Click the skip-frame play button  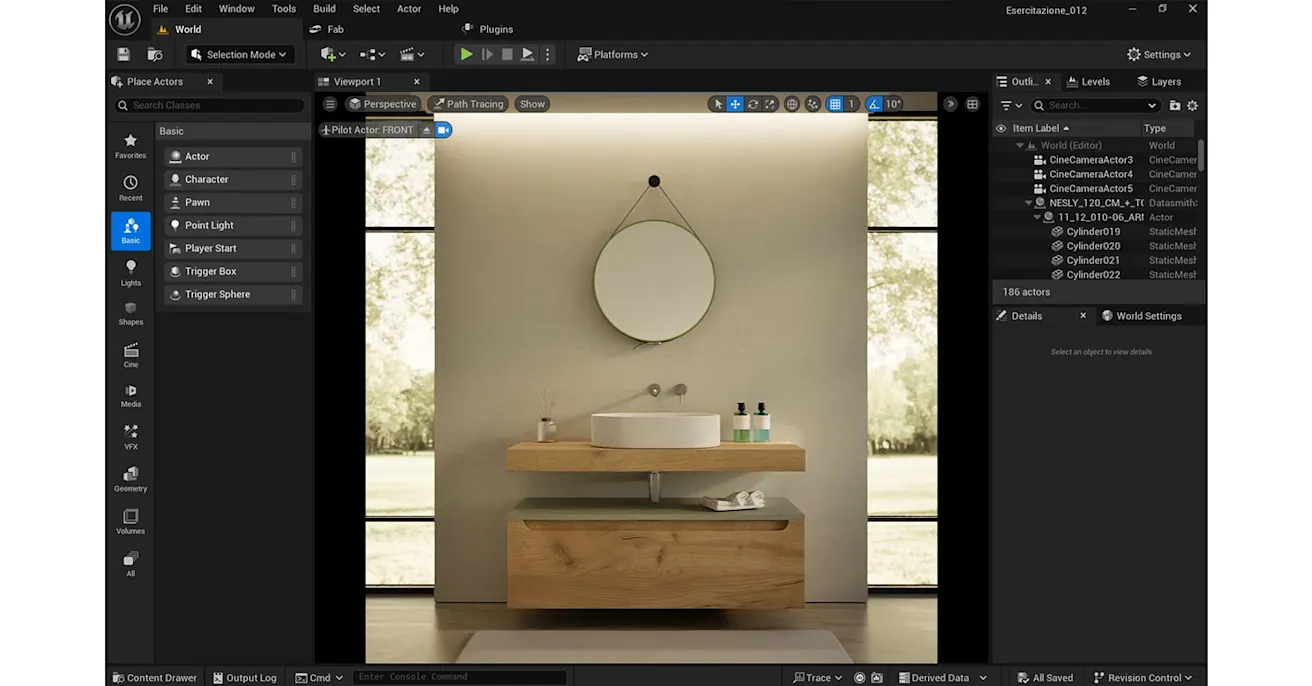click(487, 55)
